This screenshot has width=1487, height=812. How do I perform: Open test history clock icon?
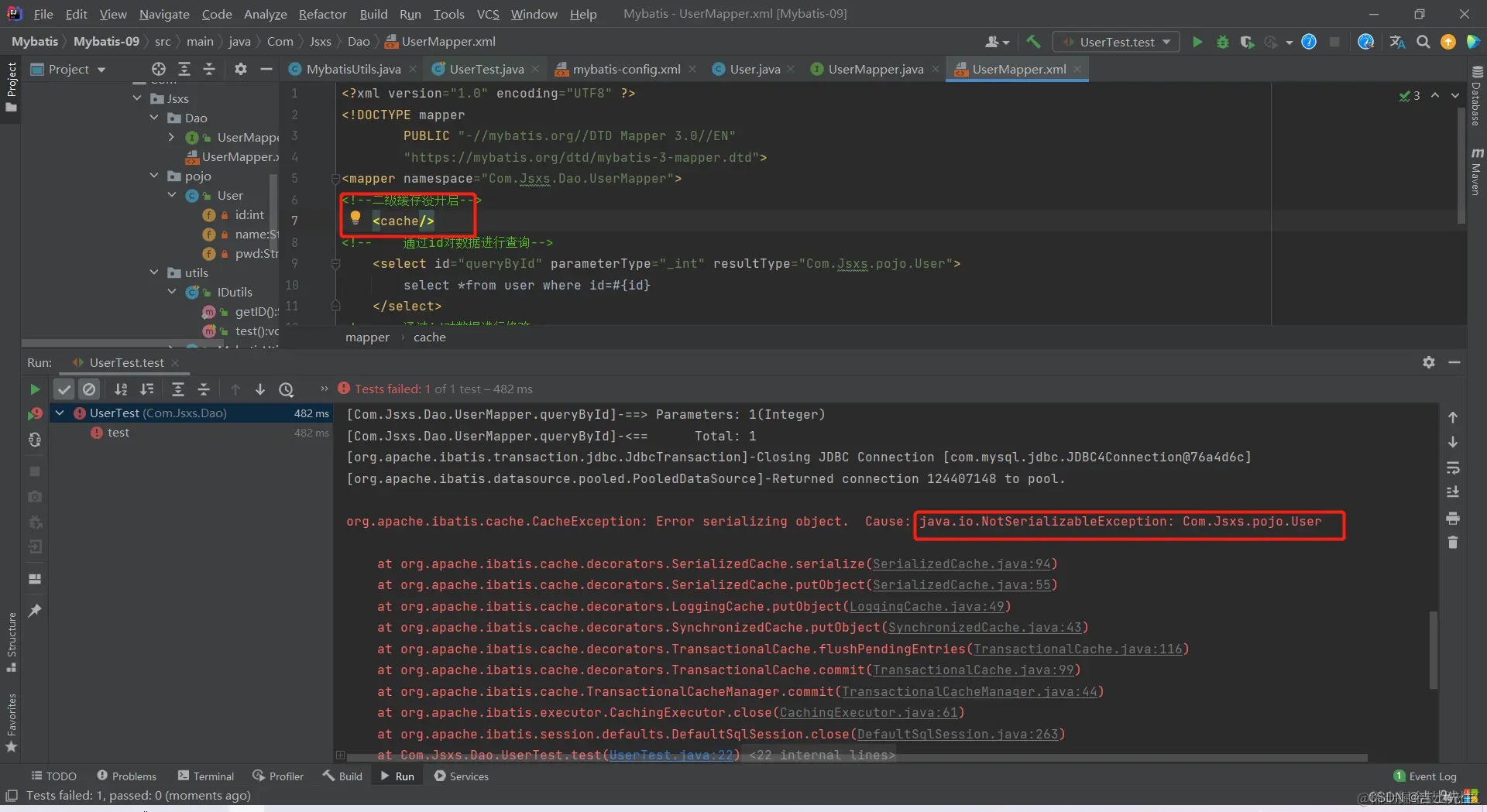(287, 389)
